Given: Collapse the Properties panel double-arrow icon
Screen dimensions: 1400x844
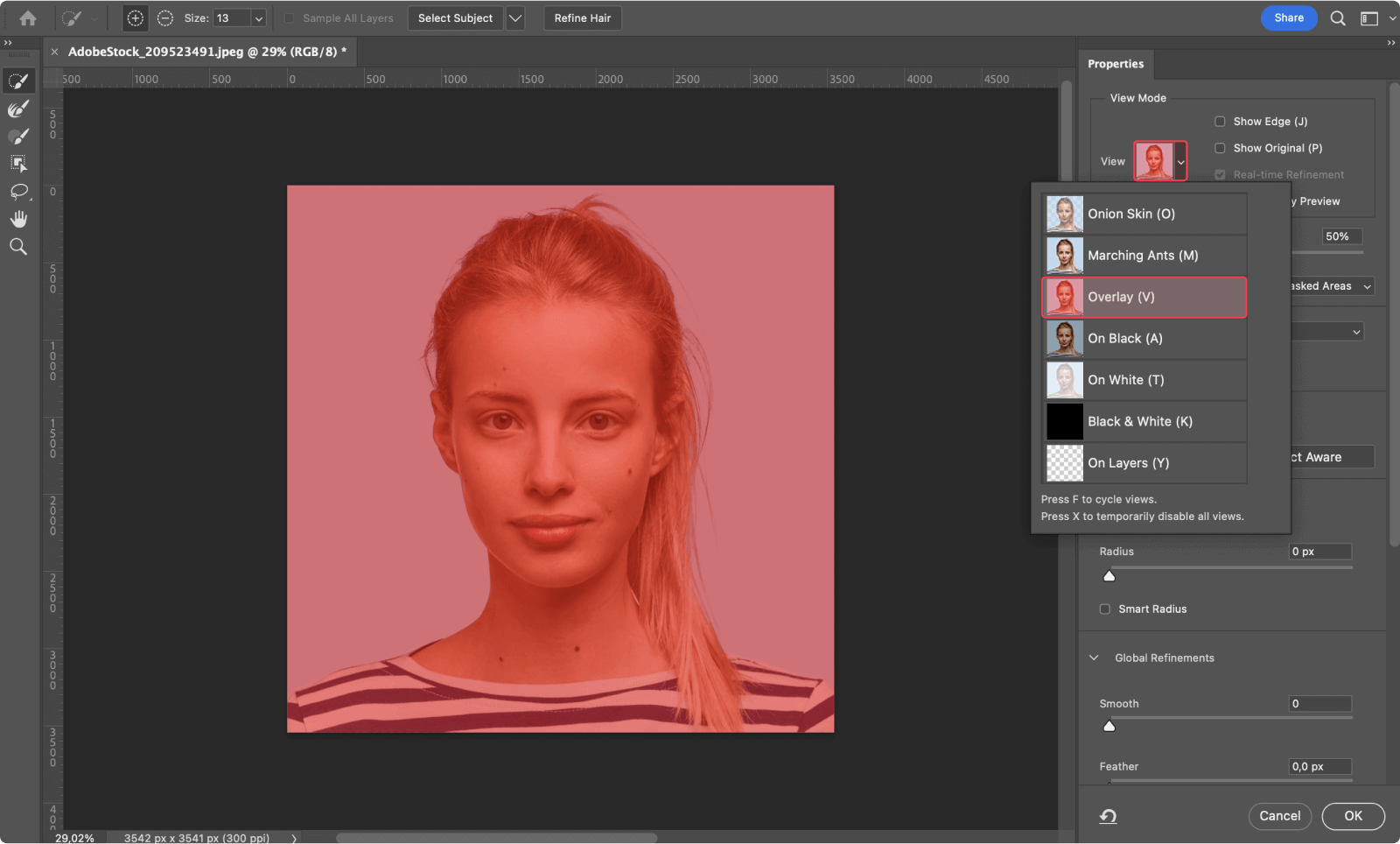Looking at the screenshot, I should (x=1391, y=43).
